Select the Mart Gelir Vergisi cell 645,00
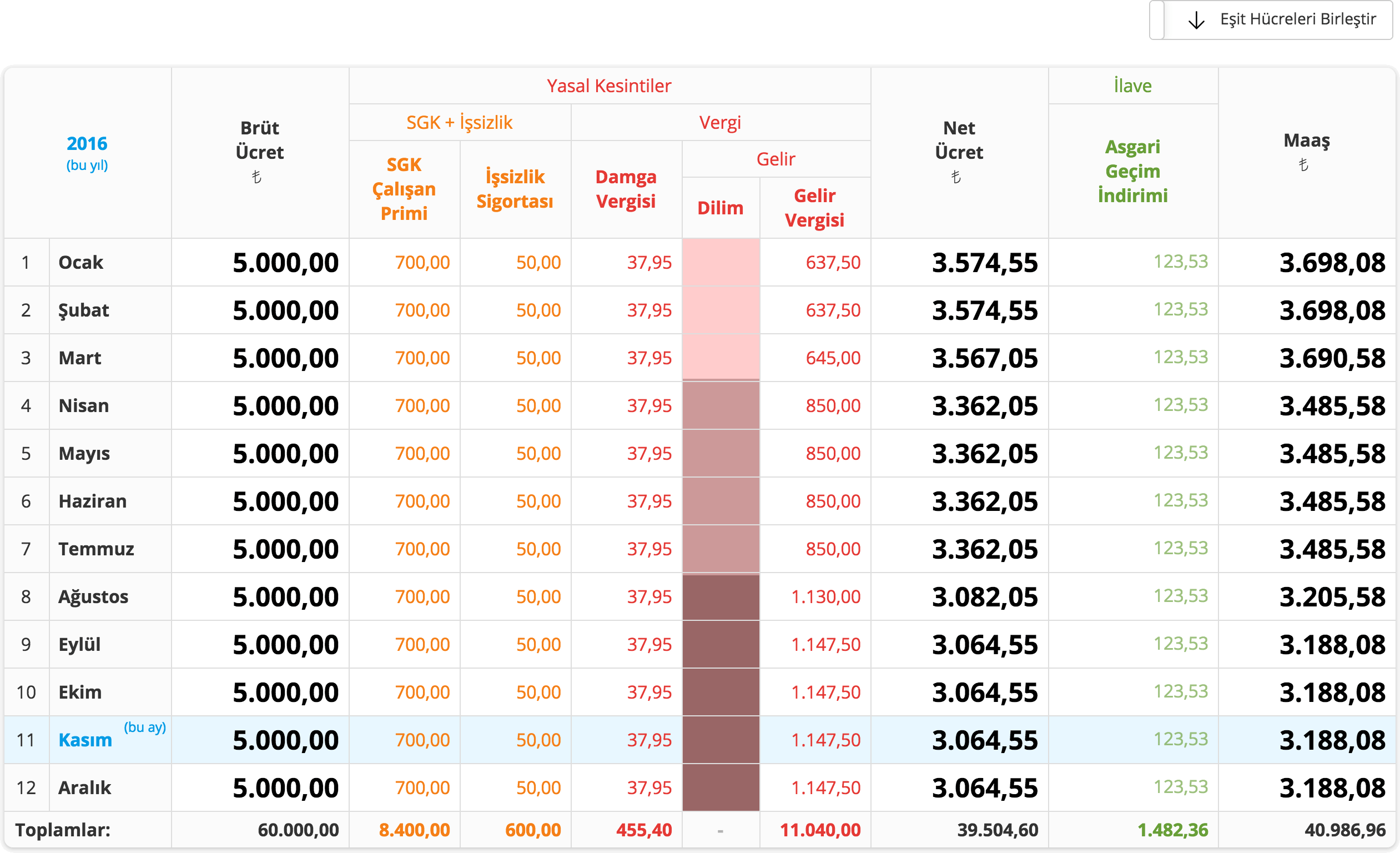The height and width of the screenshot is (853, 1400). click(832, 358)
